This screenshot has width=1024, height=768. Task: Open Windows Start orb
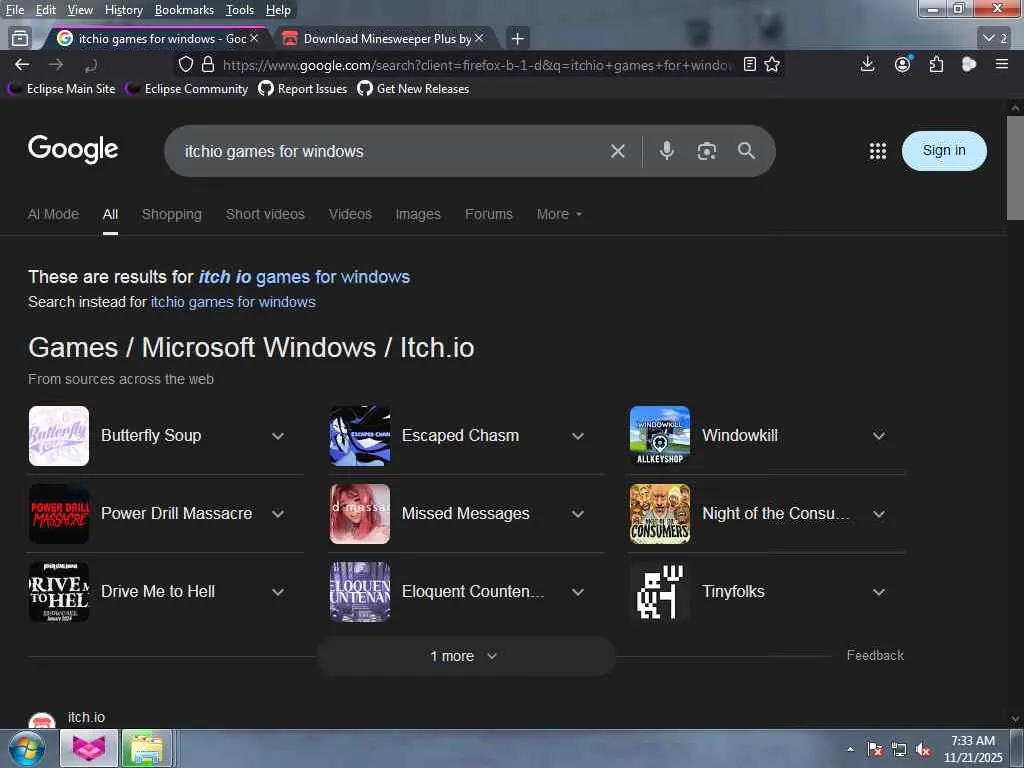pyautogui.click(x=27, y=748)
